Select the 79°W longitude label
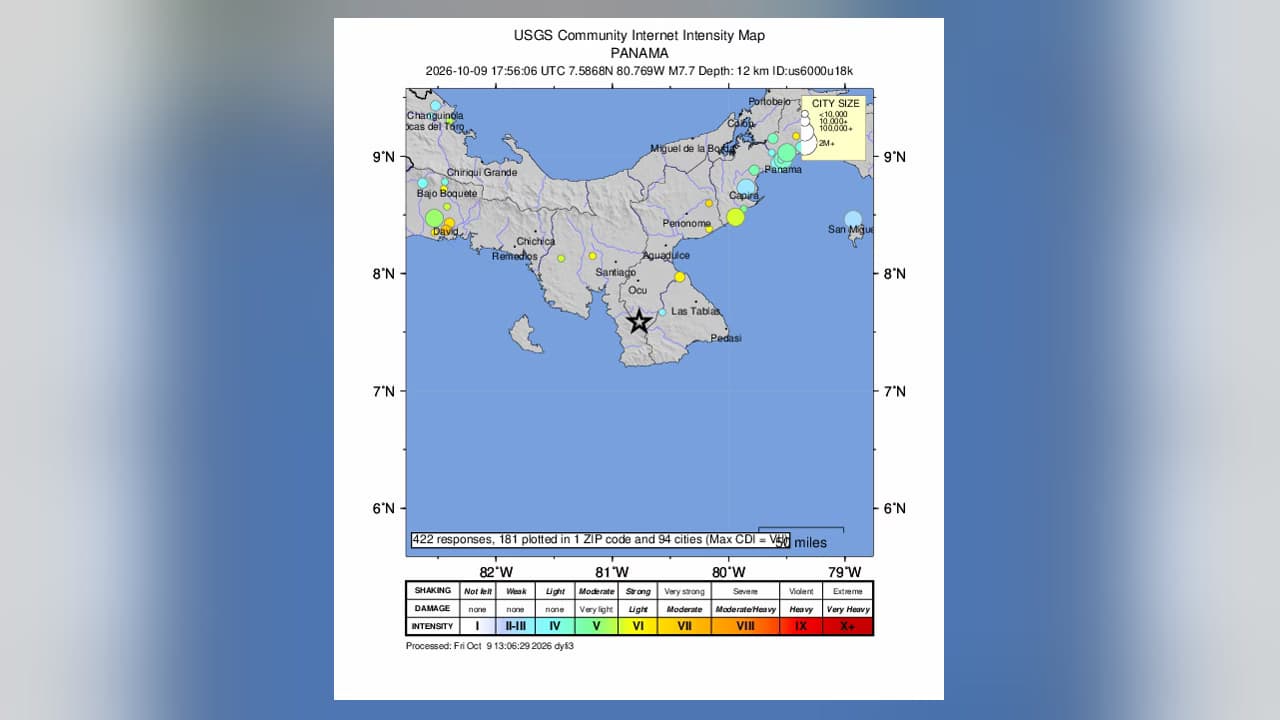The height and width of the screenshot is (720, 1280). pyautogui.click(x=846, y=573)
